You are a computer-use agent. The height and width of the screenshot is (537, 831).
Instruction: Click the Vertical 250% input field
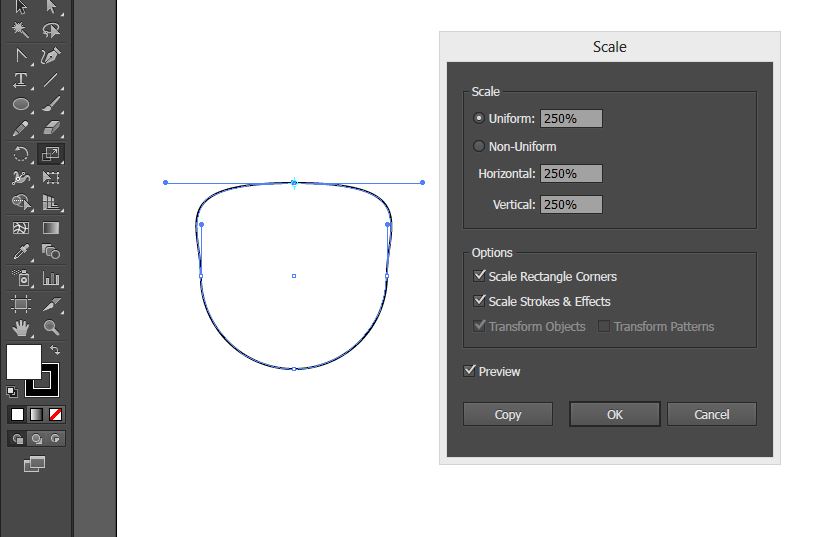571,205
